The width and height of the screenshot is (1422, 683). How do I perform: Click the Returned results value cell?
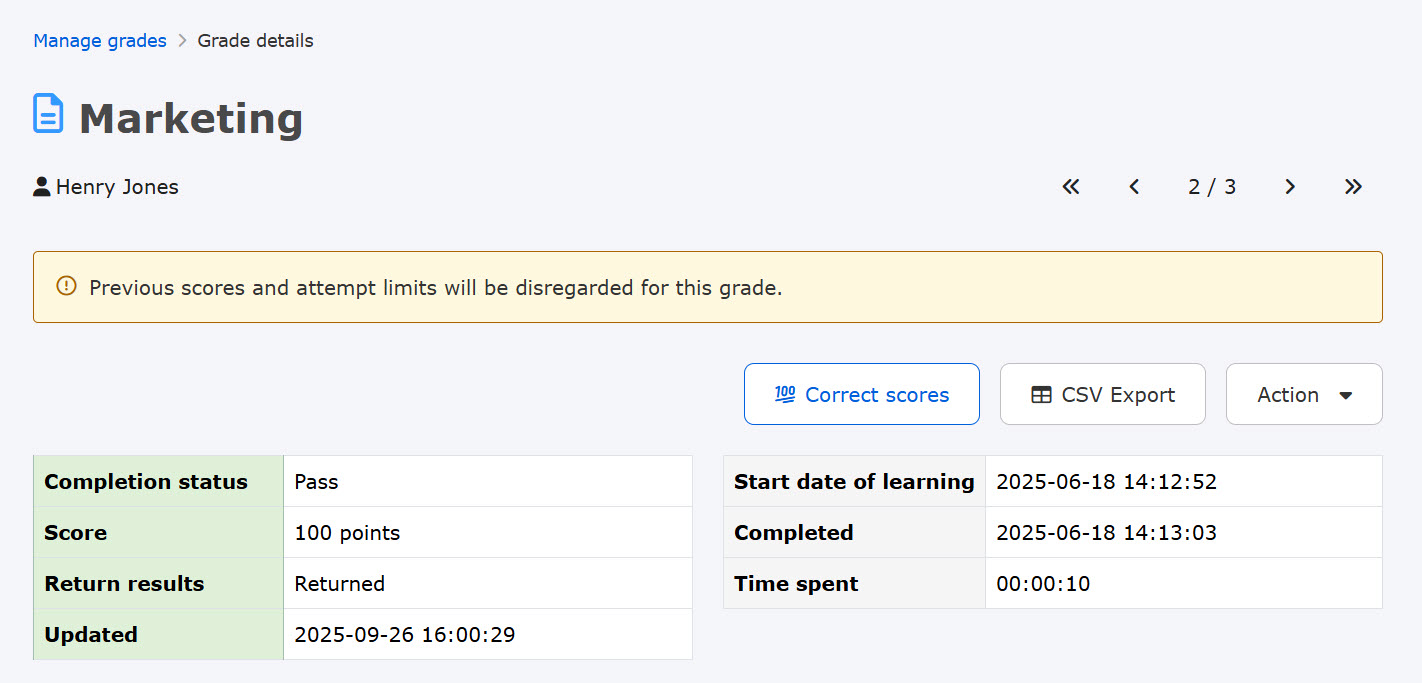(x=339, y=584)
